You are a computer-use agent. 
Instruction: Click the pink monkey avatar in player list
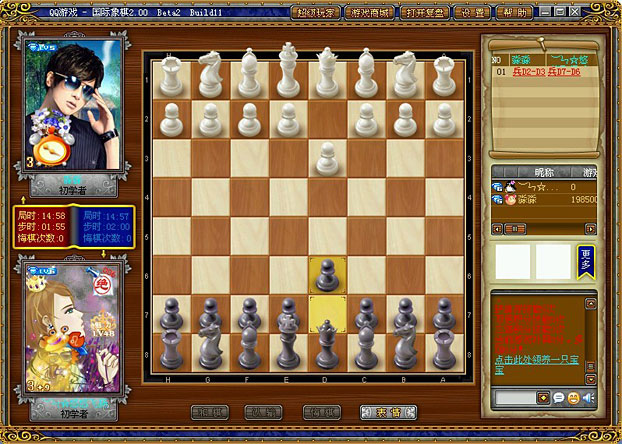[x=510, y=199]
